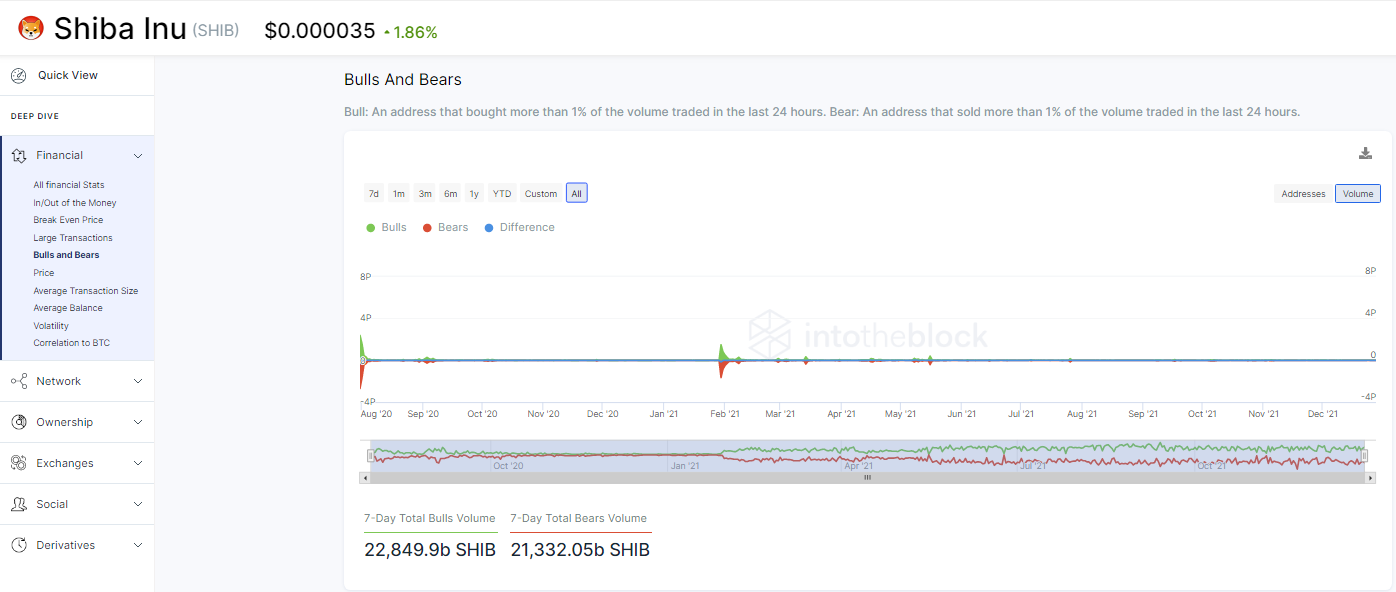Switch chart to Volume view

(x=1358, y=194)
